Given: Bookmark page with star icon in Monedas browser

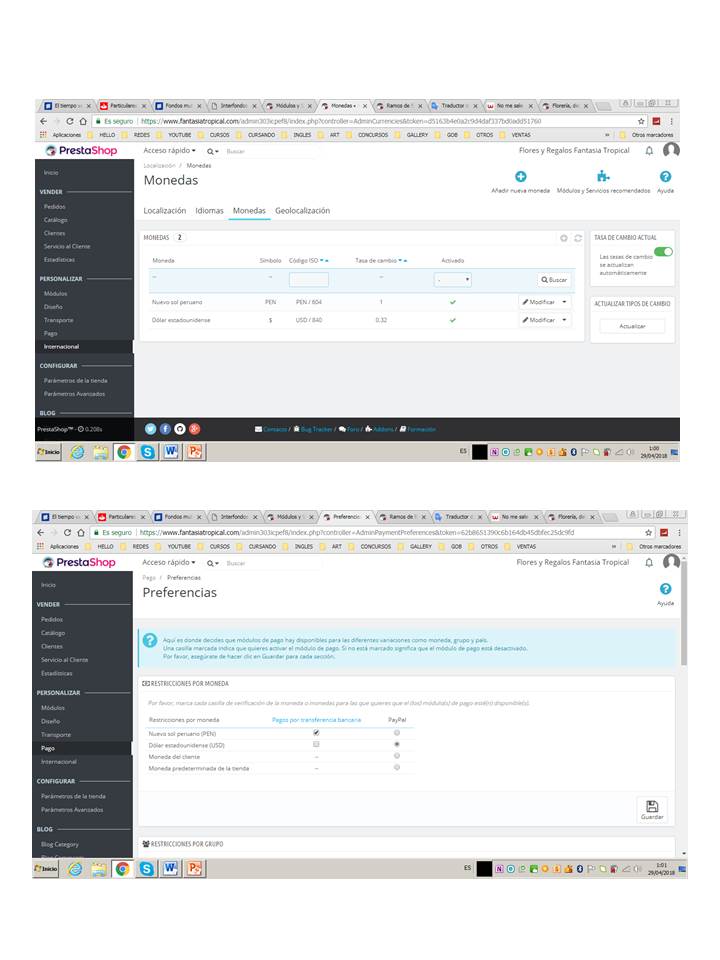Looking at the screenshot, I should 641,121.
